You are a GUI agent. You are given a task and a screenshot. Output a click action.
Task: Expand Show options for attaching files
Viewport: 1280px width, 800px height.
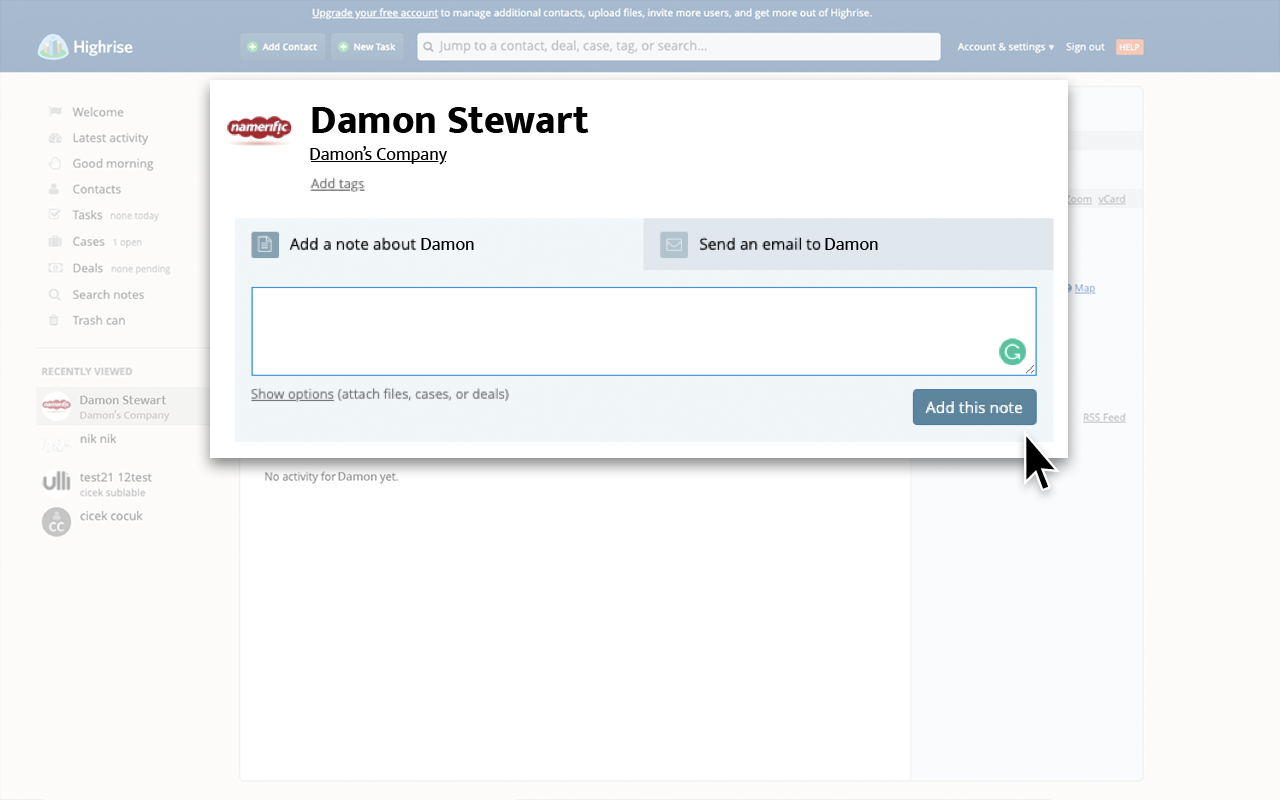click(292, 394)
